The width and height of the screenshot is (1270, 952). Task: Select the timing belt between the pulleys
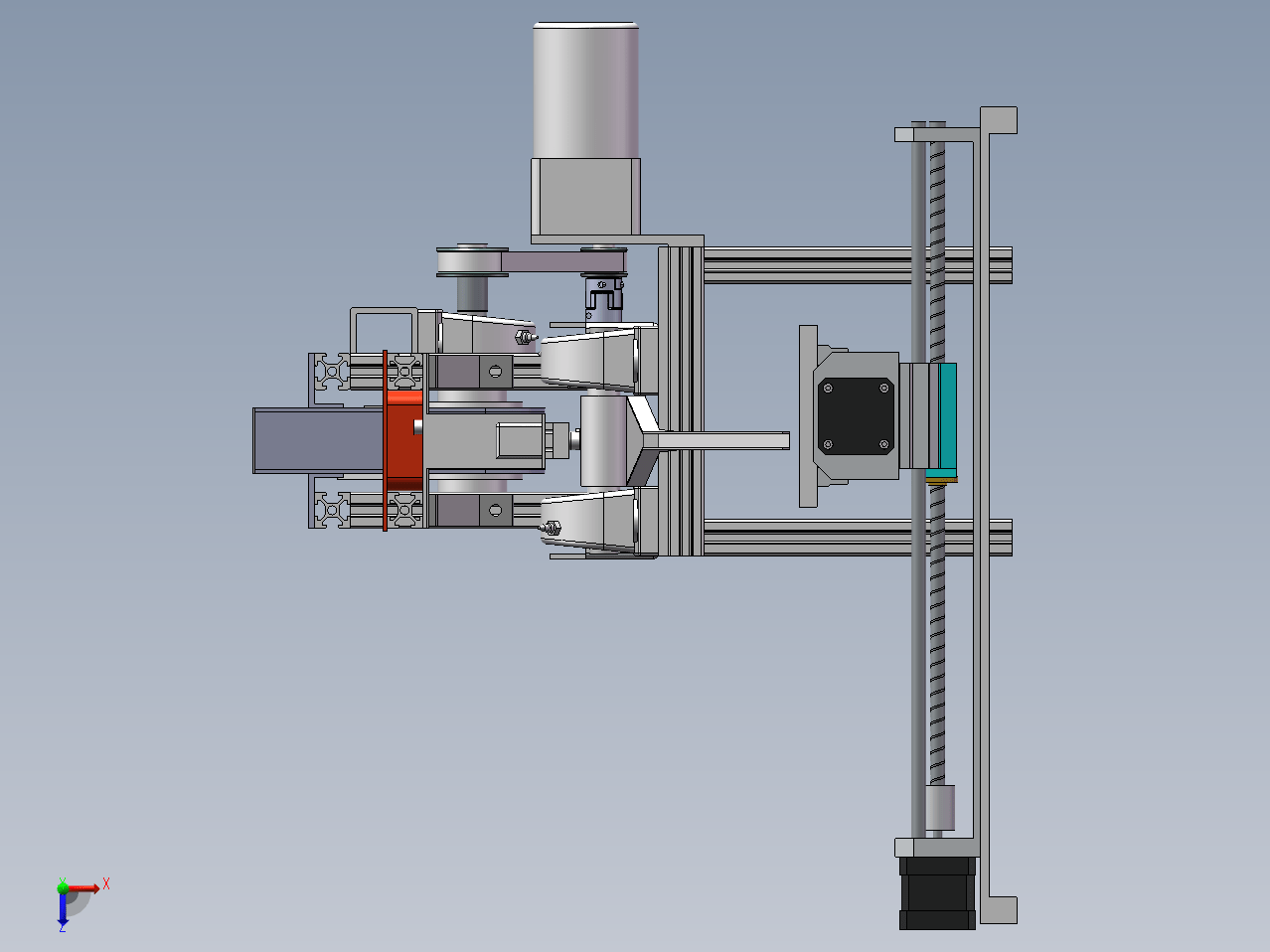tap(562, 262)
